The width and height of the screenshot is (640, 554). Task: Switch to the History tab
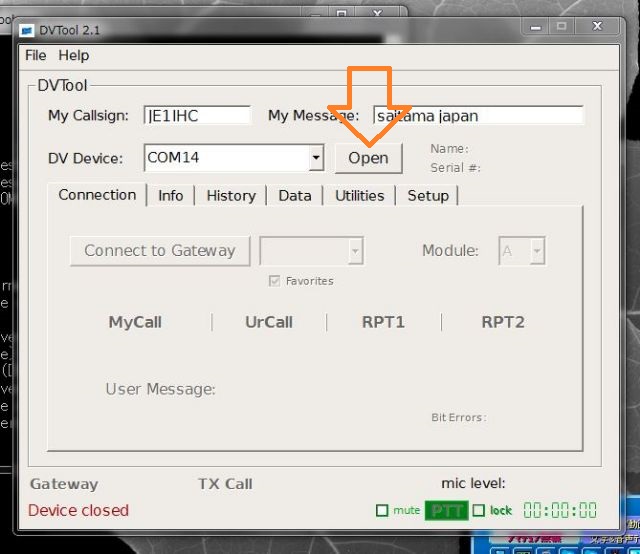coord(231,195)
